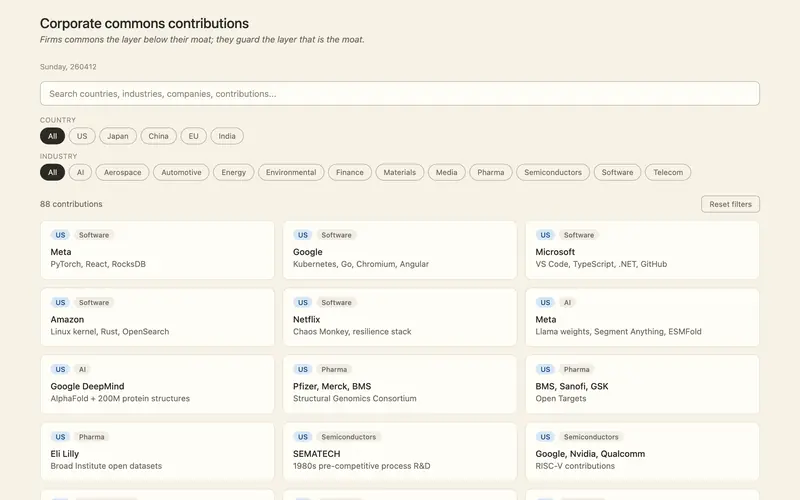The width and height of the screenshot is (800, 500).
Task: Click the US tag on Microsoft card
Action: tap(545, 235)
